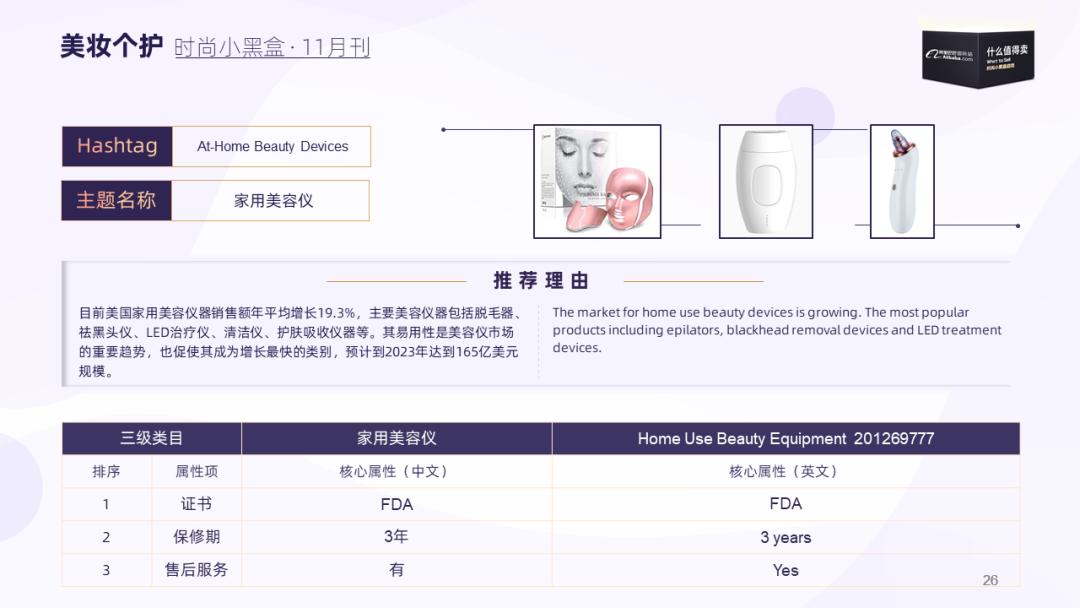This screenshot has height=608, width=1080.
Task: Click the Home Use Beauty Equipment 201269777 header
Action: (786, 438)
